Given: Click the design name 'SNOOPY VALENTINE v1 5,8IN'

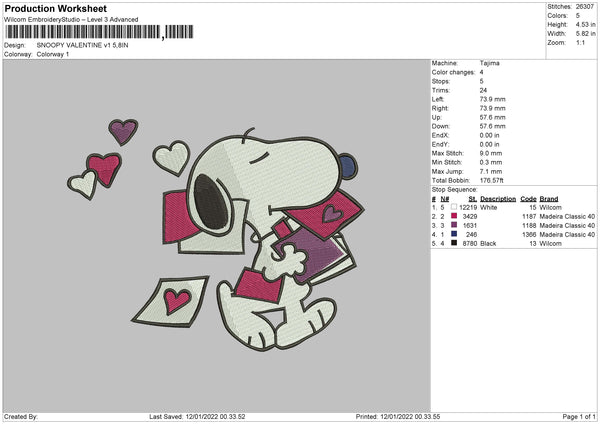Looking at the screenshot, I should [x=82, y=45].
